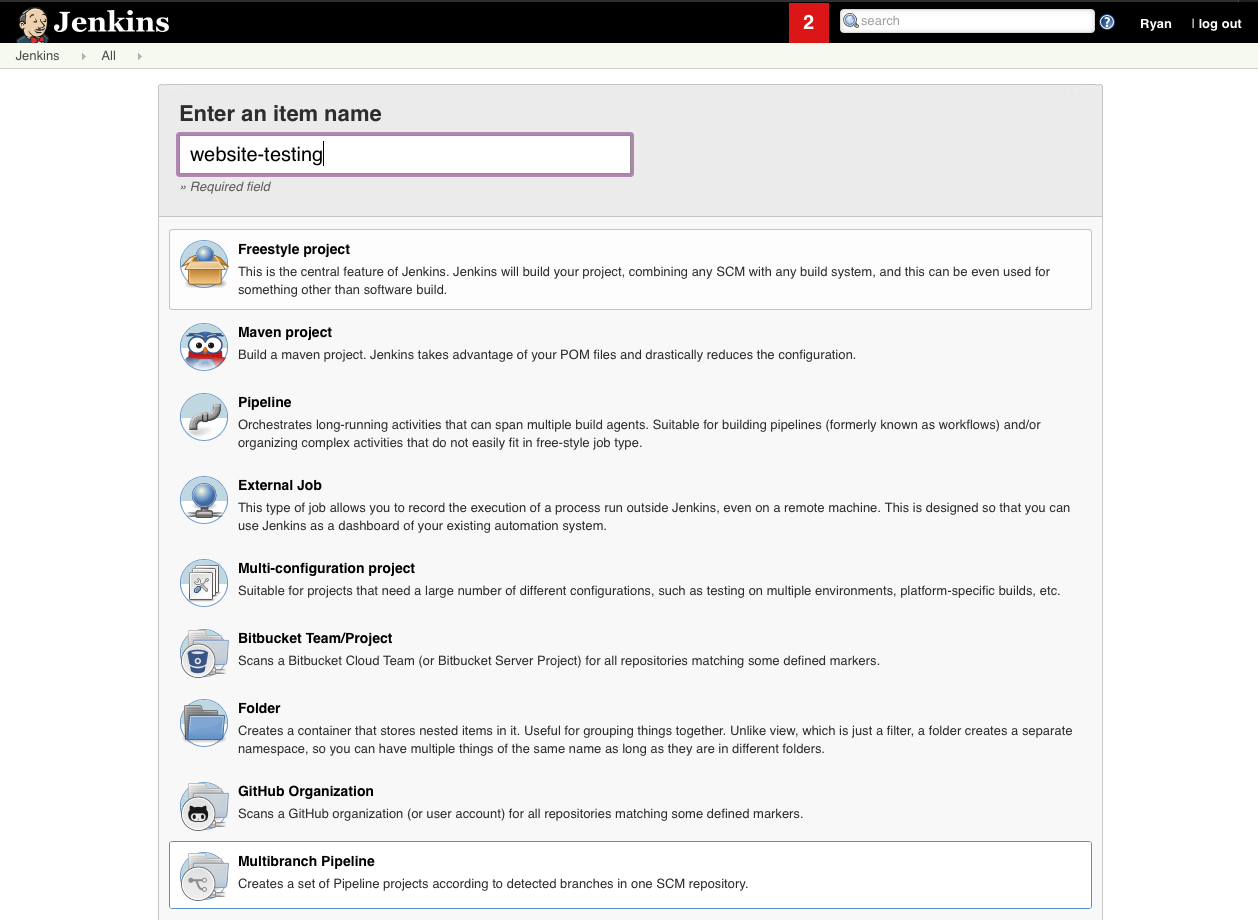Click the Jenkins butler logo icon
1258x920 pixels.
coord(33,23)
